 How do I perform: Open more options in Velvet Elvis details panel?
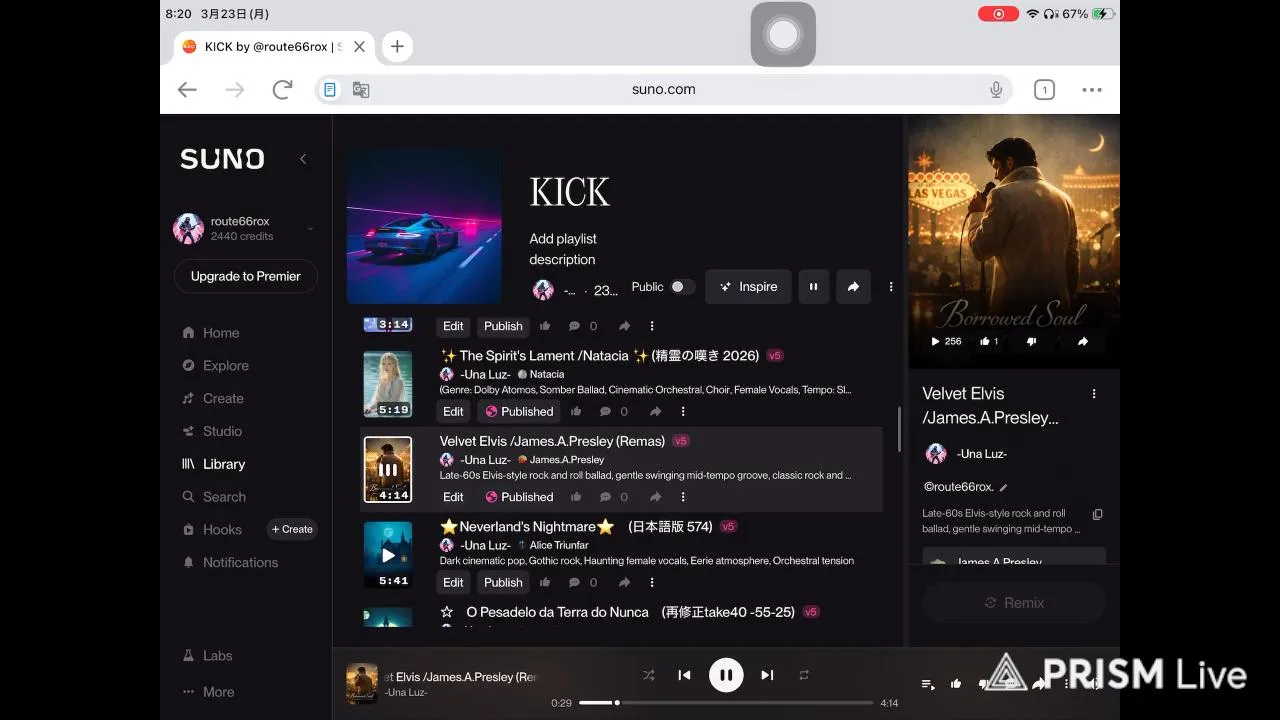[1094, 394]
